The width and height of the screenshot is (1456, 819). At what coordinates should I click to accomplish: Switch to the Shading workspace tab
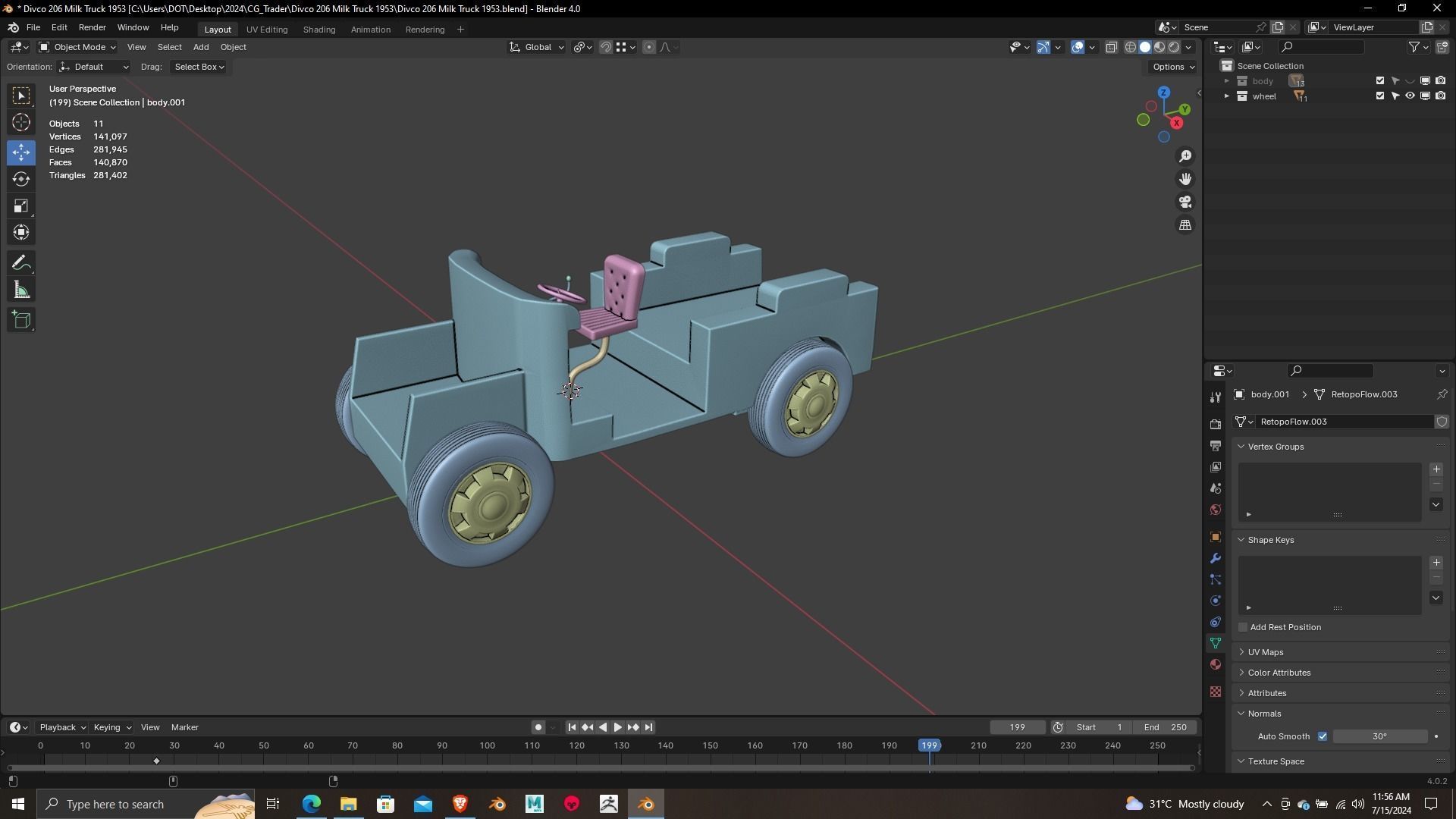tap(318, 30)
